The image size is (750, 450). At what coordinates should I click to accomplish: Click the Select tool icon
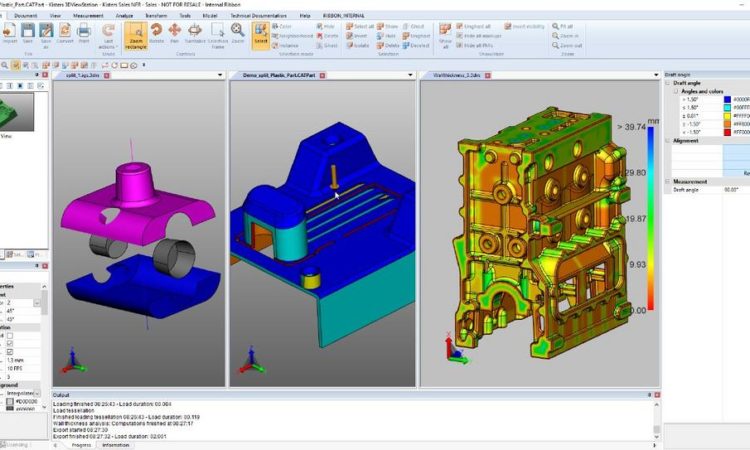point(261,33)
